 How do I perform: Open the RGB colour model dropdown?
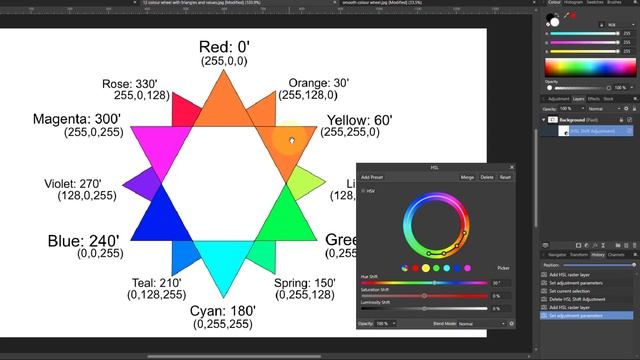(x=620, y=25)
